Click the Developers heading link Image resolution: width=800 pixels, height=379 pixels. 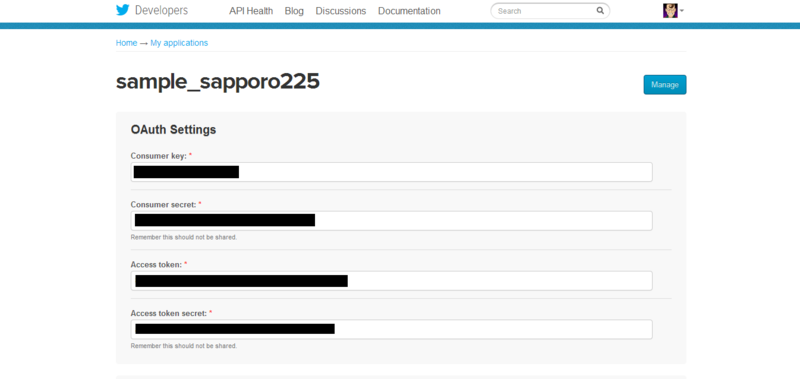click(x=161, y=10)
